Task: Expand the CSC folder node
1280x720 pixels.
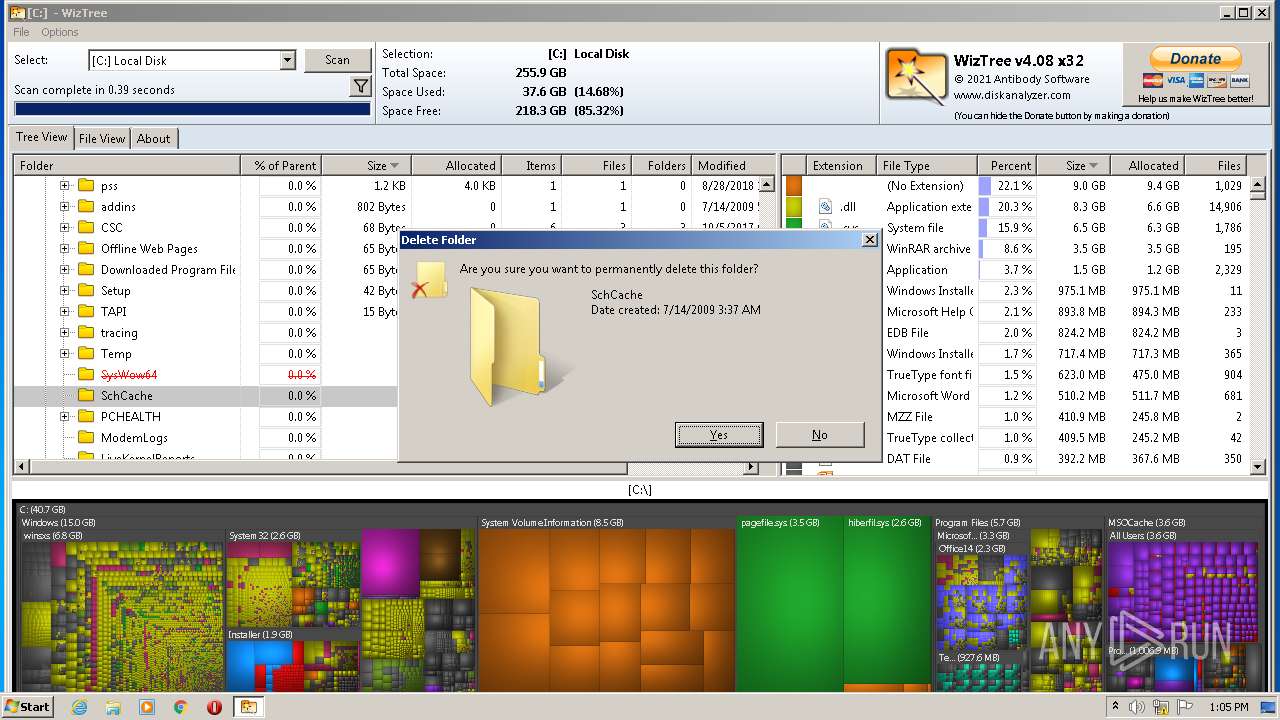Action: tap(65, 228)
